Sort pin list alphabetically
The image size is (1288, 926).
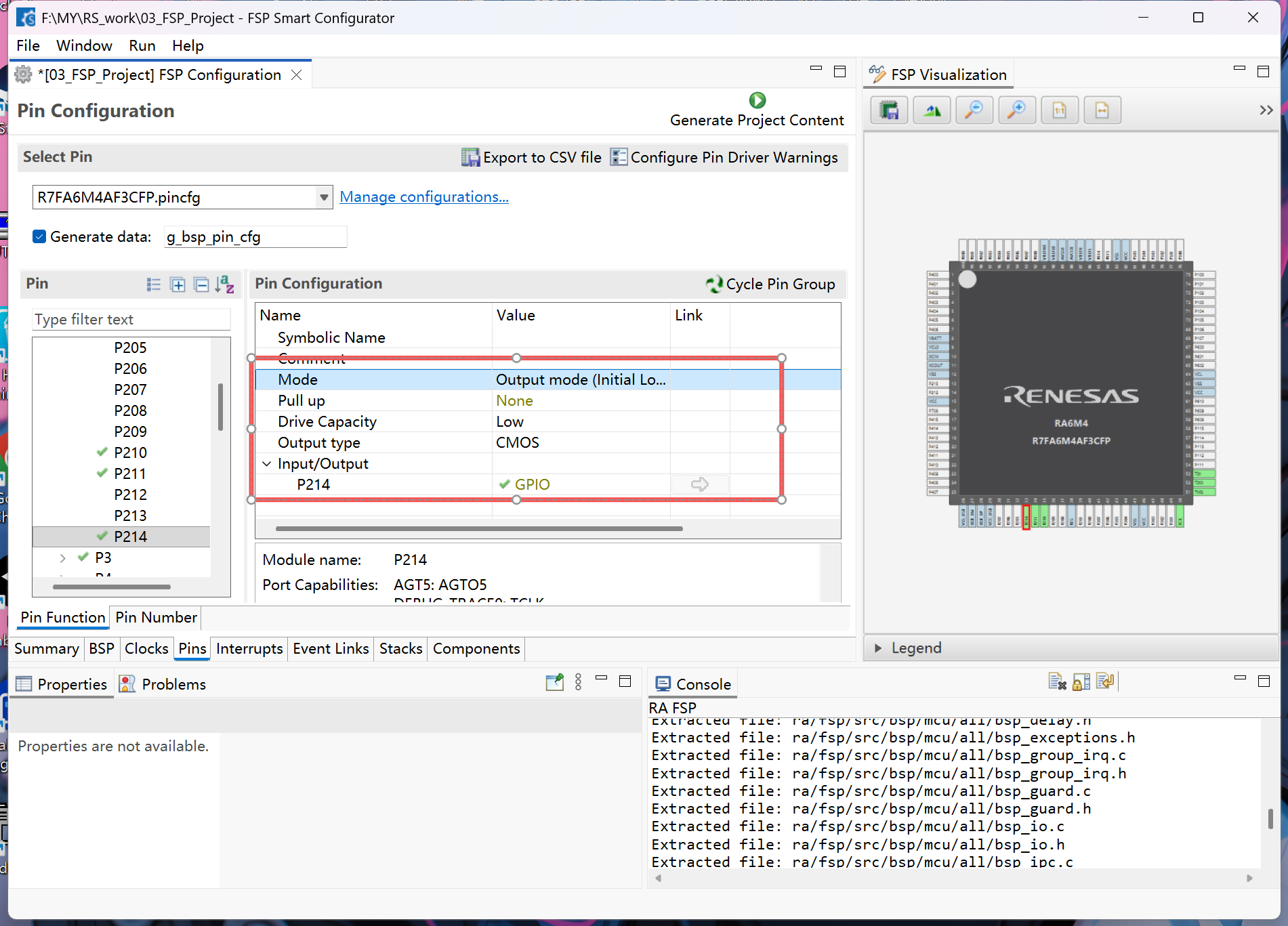pos(224,285)
